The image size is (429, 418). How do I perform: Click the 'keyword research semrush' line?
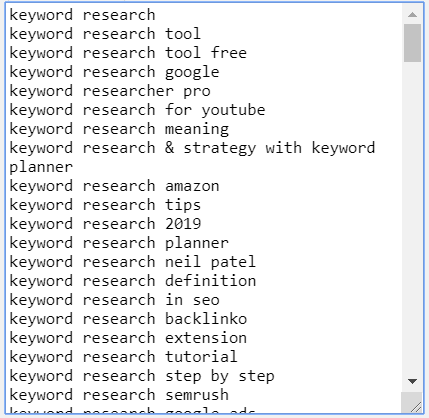pyautogui.click(x=119, y=395)
